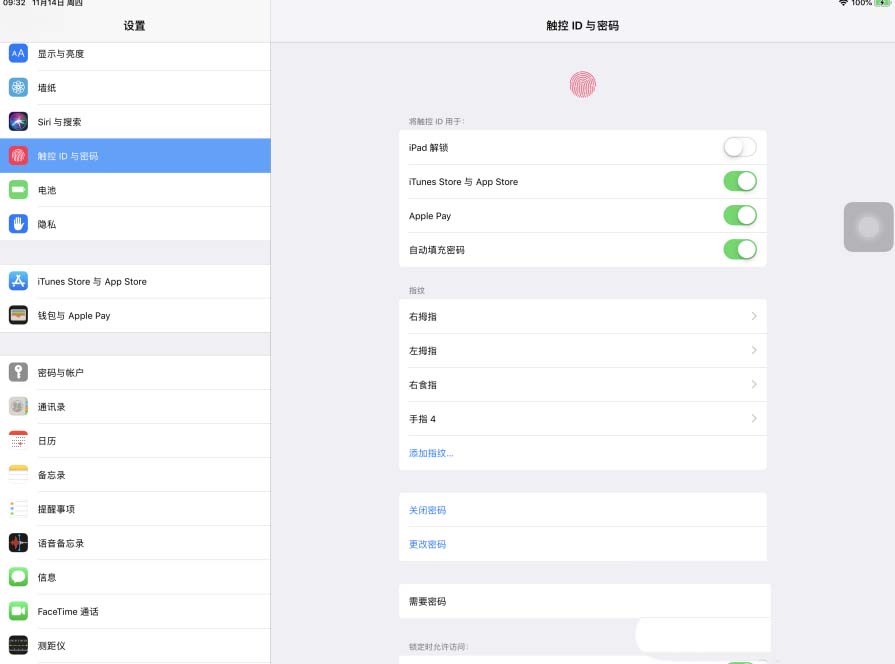Tap the Wallet icon
The width and height of the screenshot is (895, 664).
[x=18, y=315]
